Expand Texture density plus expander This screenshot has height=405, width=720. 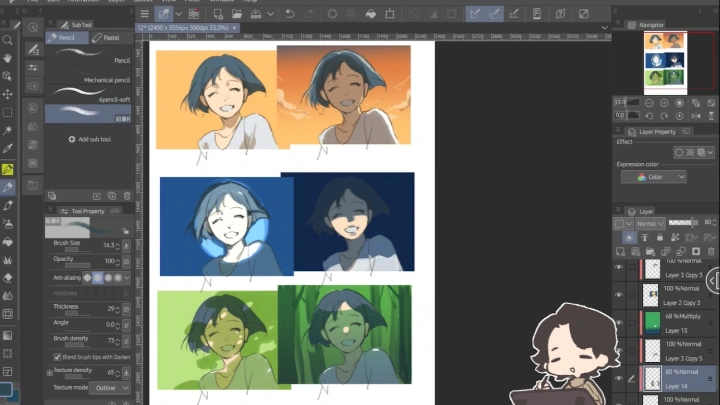click(50, 373)
